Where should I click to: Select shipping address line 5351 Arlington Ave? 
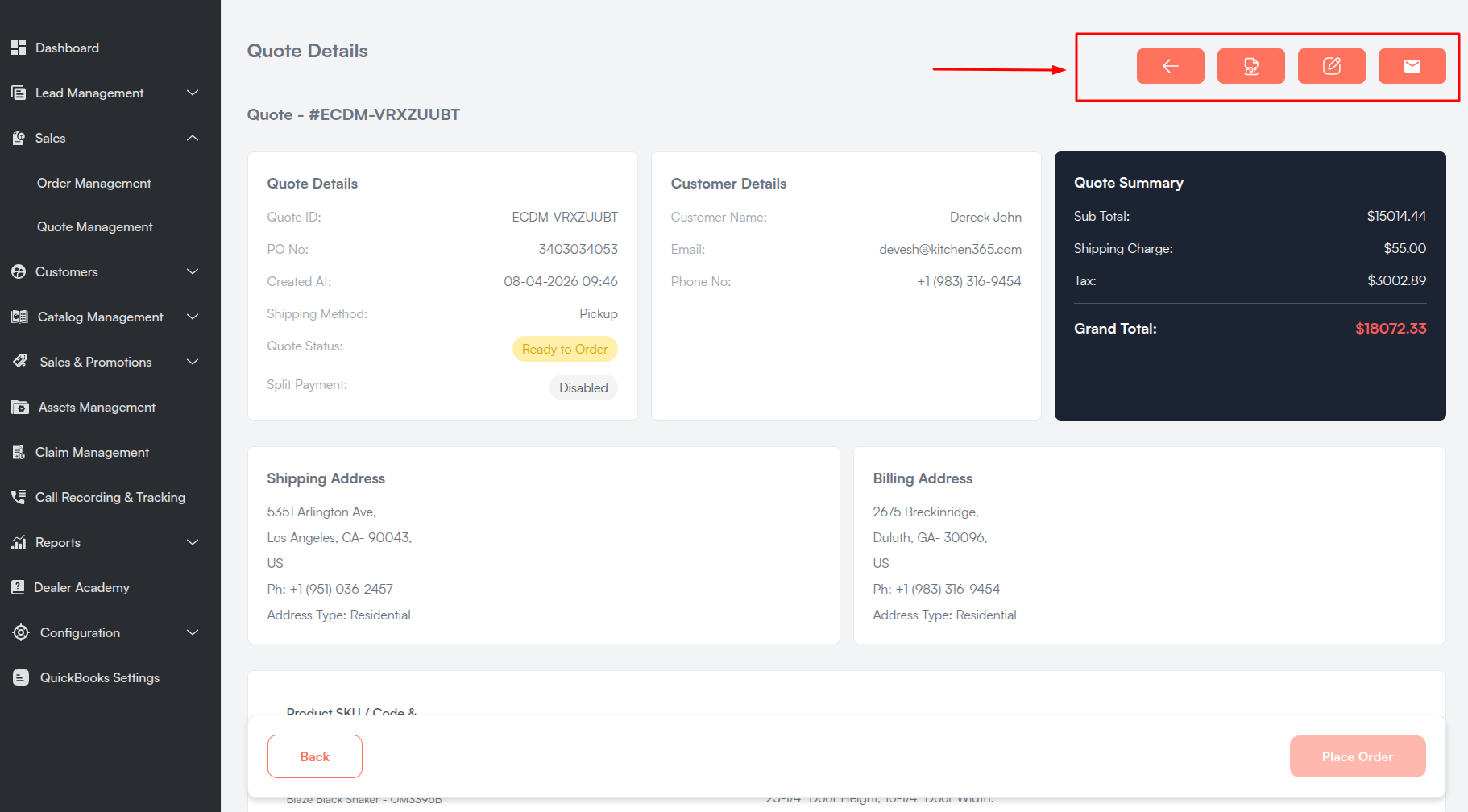coord(321,512)
